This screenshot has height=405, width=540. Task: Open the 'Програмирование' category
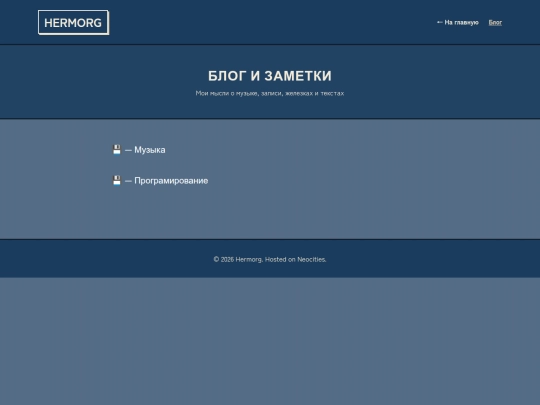171,181
